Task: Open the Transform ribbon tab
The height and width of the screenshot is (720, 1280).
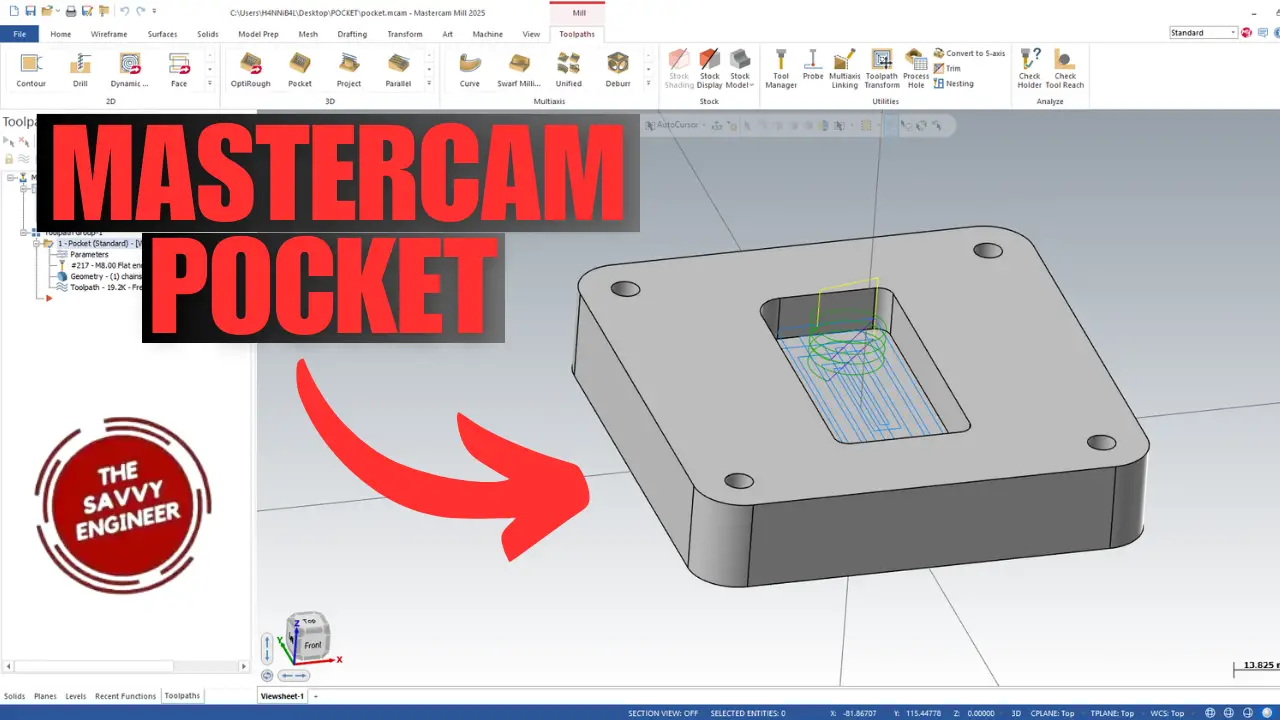Action: (x=405, y=34)
